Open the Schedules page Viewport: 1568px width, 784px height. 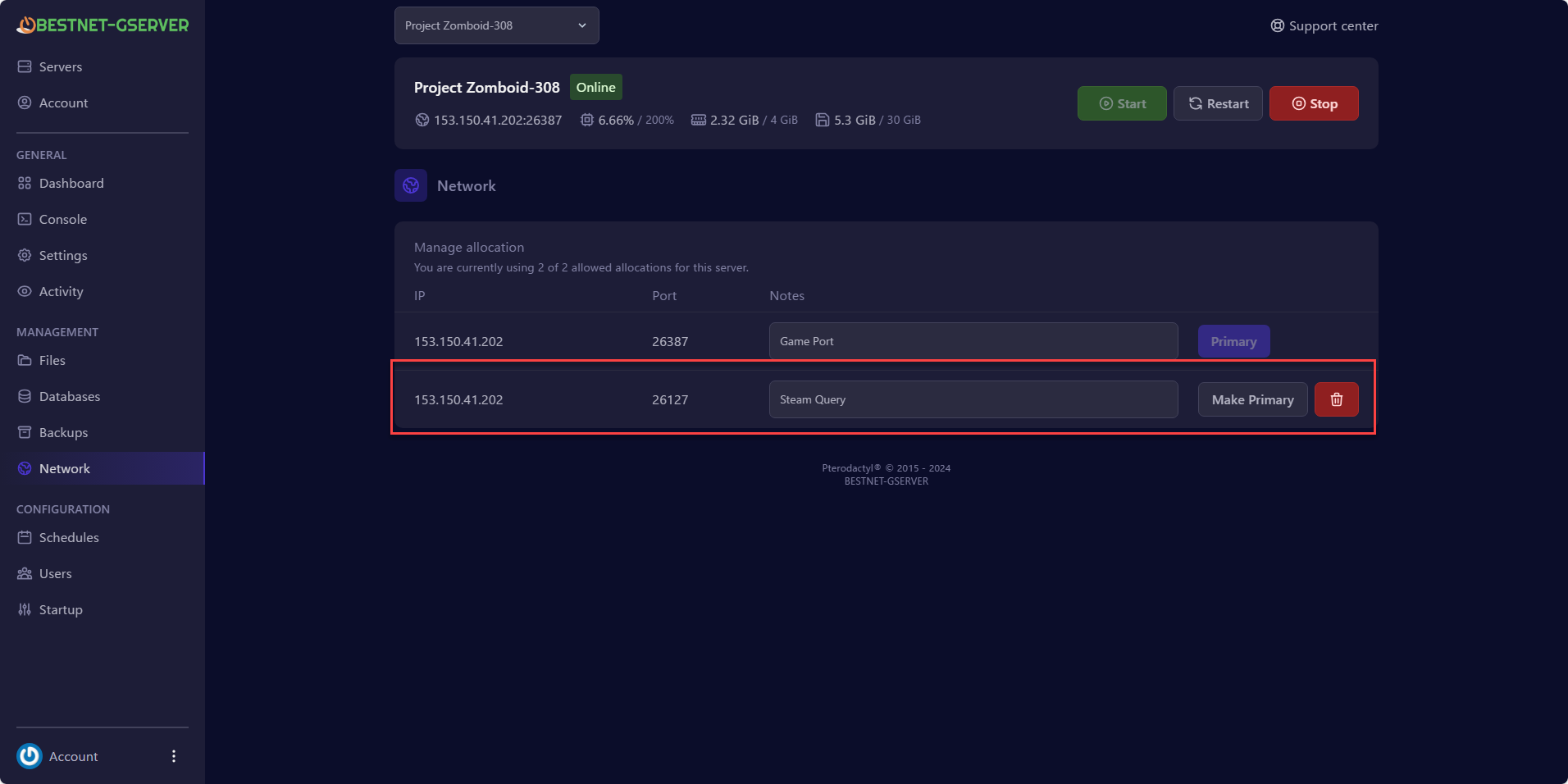point(69,537)
